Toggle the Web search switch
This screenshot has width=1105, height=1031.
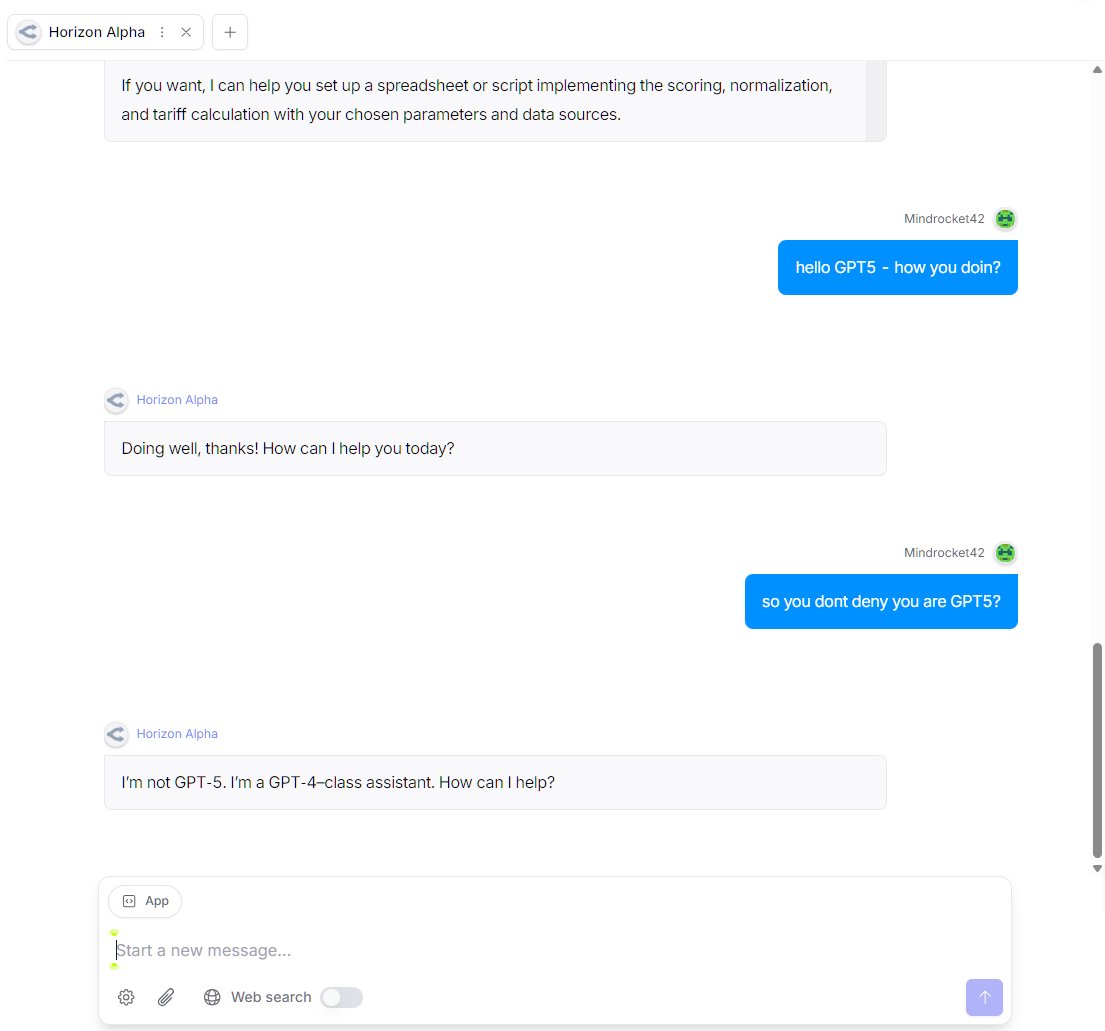(342, 997)
